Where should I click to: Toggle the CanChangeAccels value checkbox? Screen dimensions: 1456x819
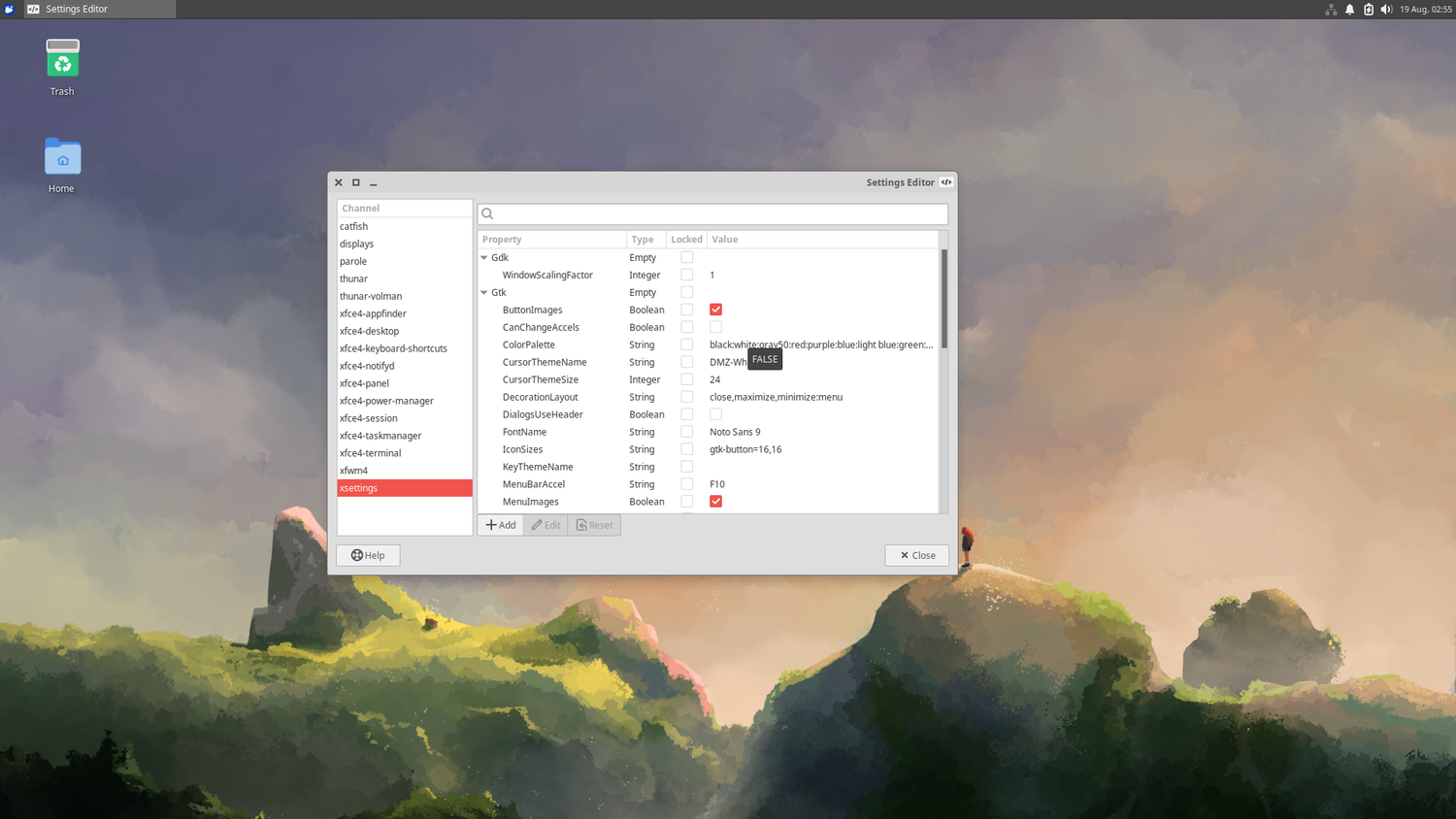(x=715, y=327)
